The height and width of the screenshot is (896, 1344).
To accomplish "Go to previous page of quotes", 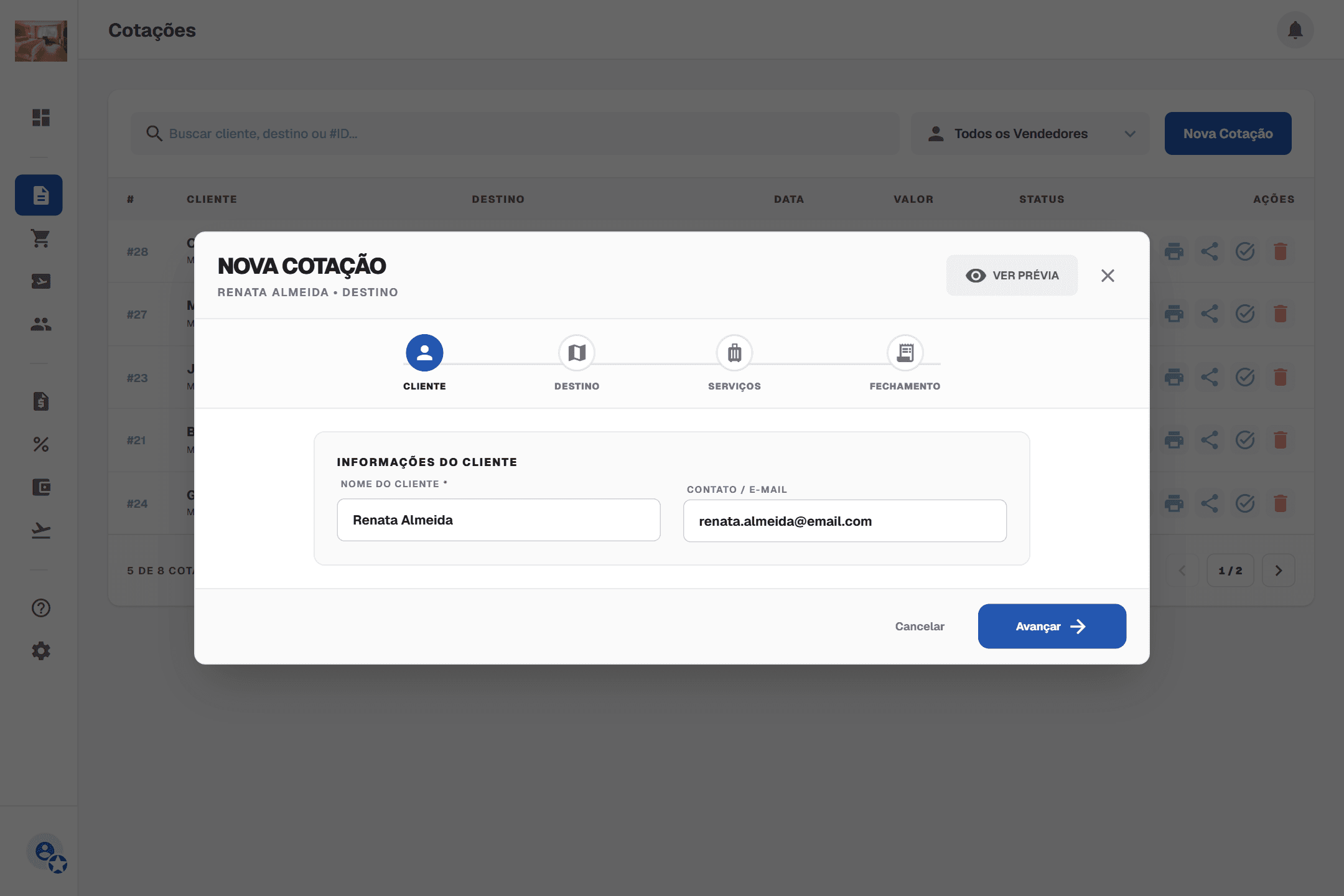I will (1182, 571).
